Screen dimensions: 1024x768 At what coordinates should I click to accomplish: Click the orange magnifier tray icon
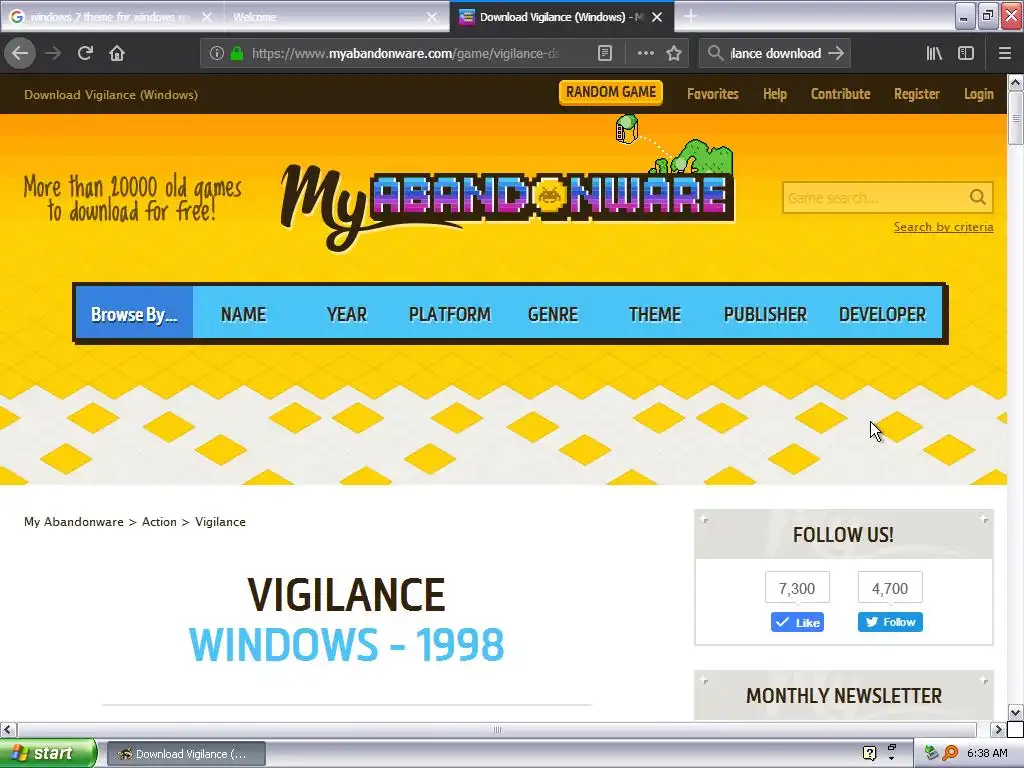(950, 753)
